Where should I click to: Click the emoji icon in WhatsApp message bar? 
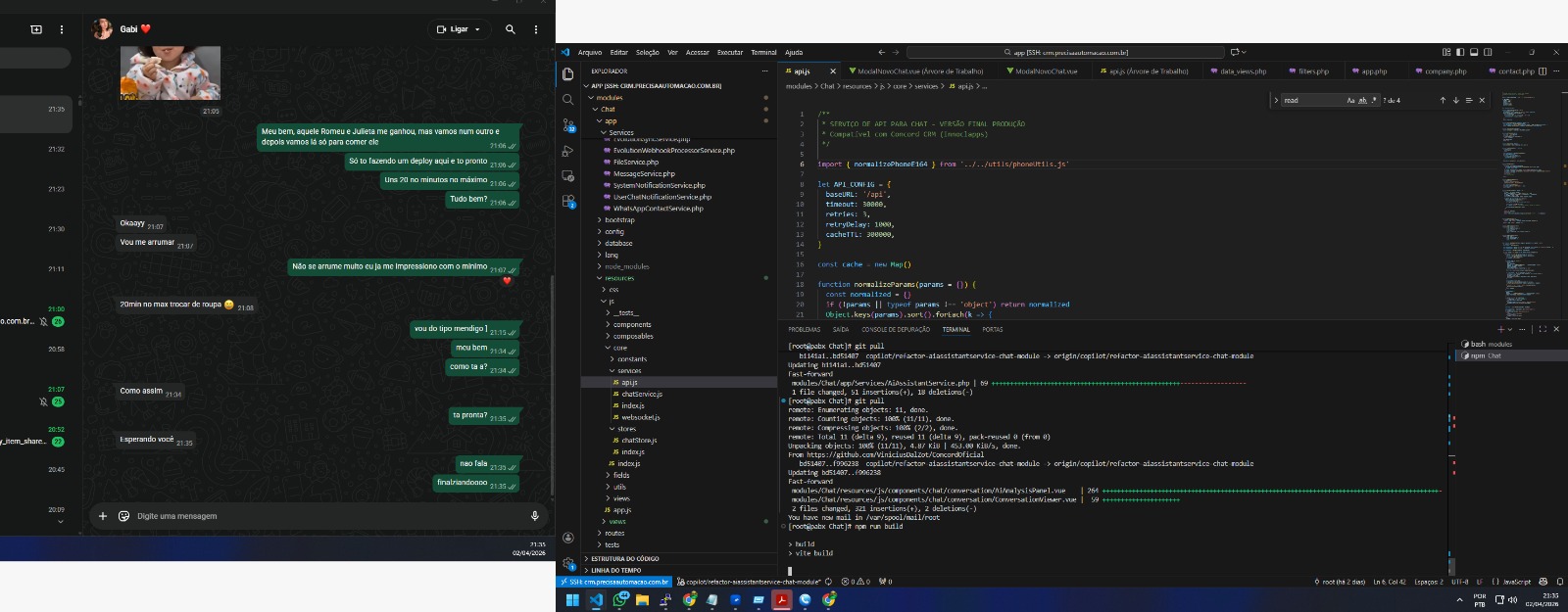click(x=123, y=516)
